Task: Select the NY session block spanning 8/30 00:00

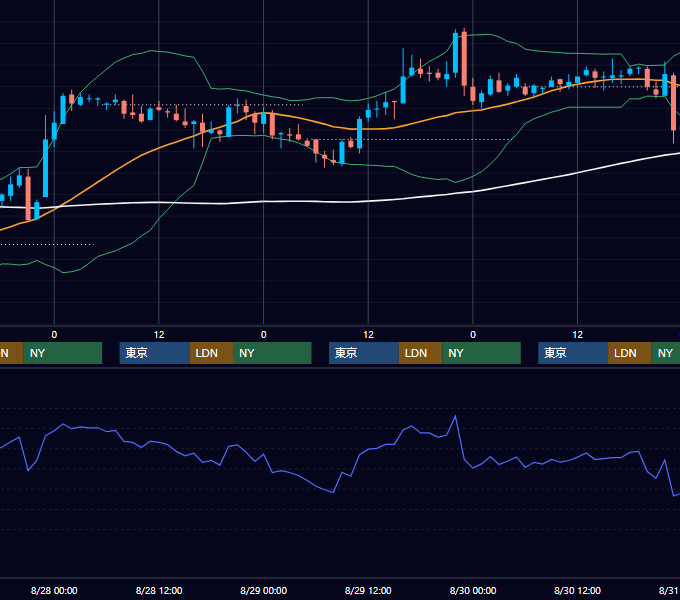Action: click(481, 353)
